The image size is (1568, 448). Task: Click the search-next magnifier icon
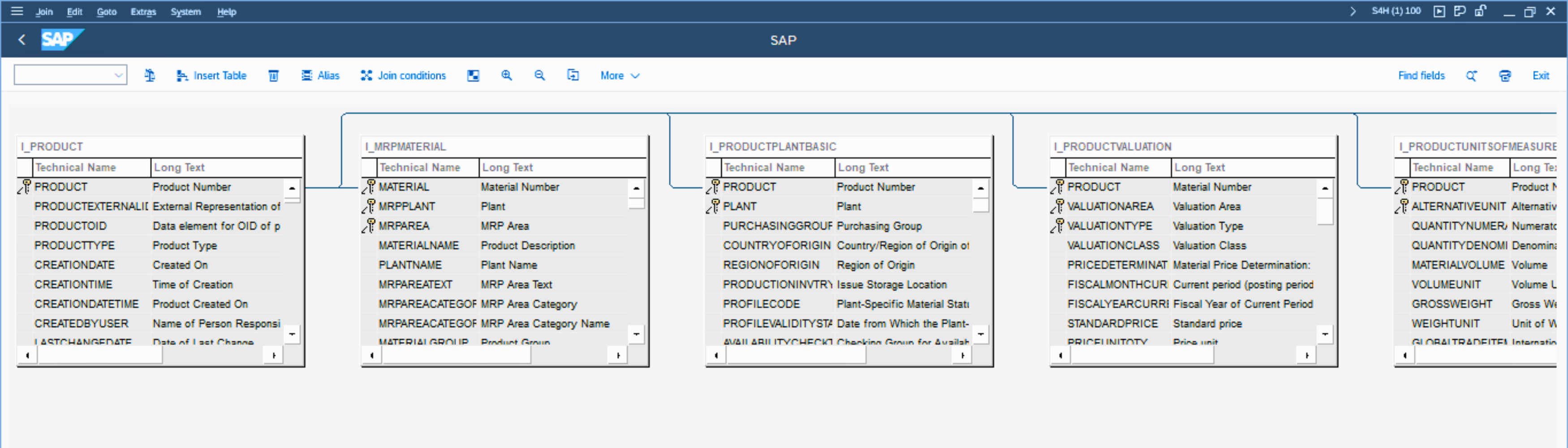1471,75
